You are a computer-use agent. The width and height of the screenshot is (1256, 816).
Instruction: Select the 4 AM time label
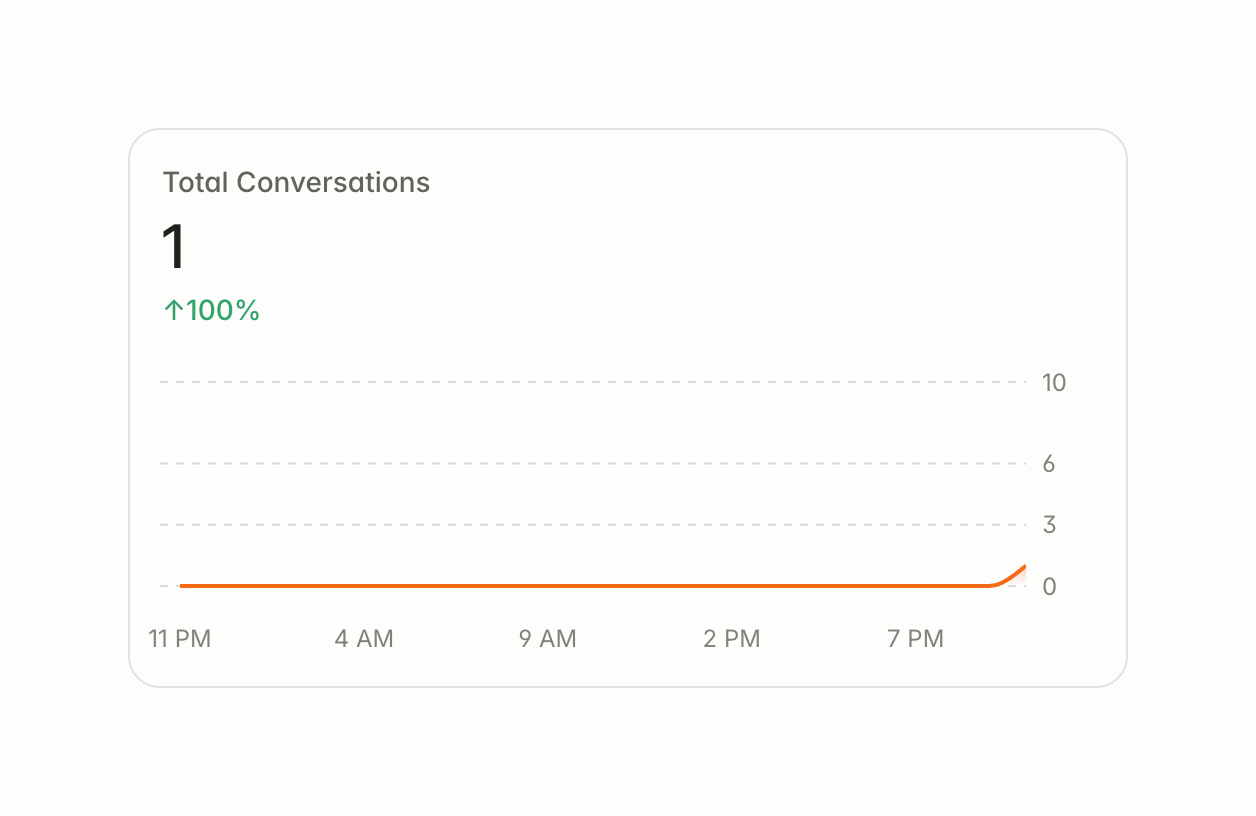click(x=364, y=639)
